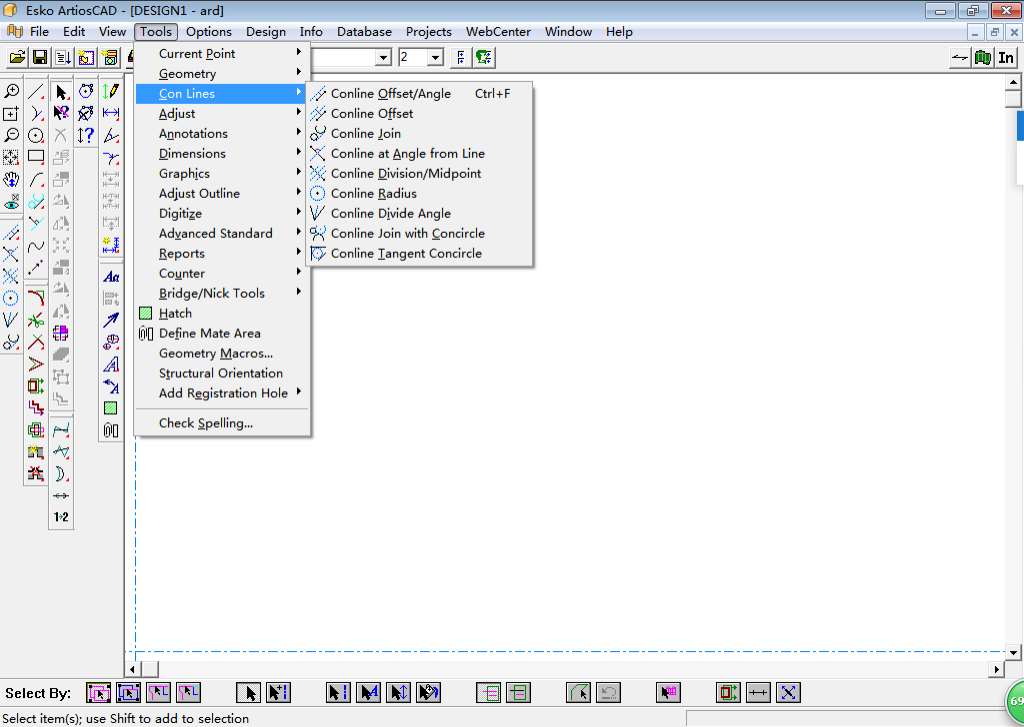Click the In units toolbar button
The height and width of the screenshot is (727, 1024).
1006,58
